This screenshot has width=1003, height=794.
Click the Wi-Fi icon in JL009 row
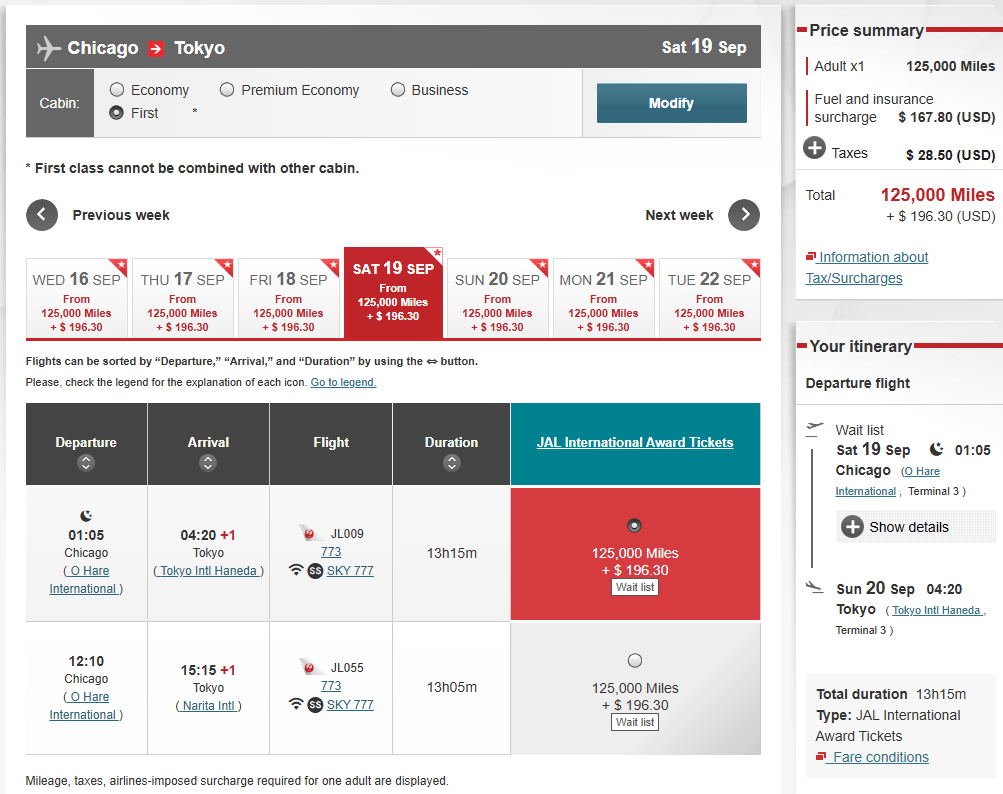pos(296,569)
